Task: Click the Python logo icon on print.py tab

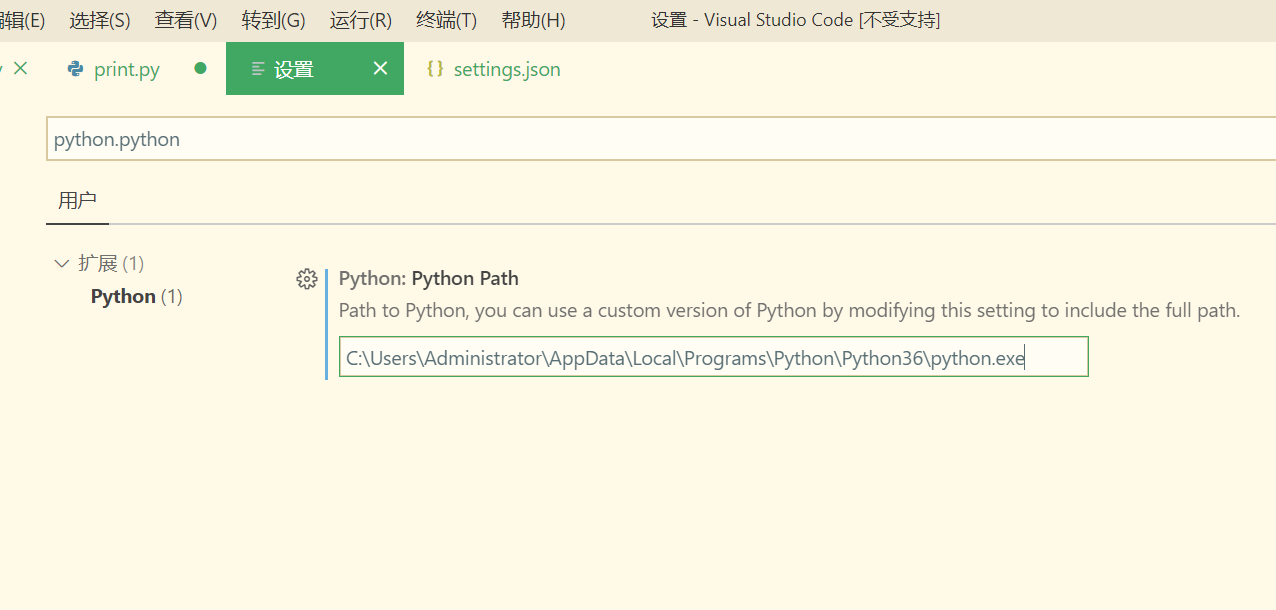Action: pyautogui.click(x=73, y=68)
